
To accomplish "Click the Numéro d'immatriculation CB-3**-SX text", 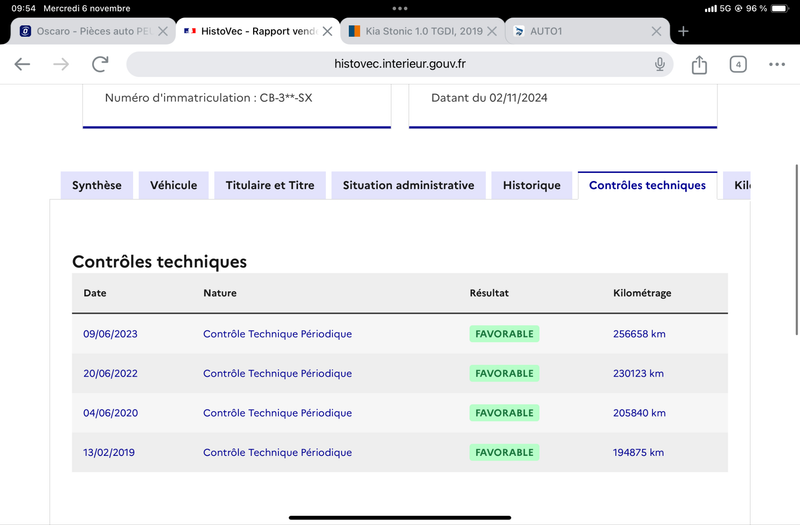I will [x=208, y=98].
